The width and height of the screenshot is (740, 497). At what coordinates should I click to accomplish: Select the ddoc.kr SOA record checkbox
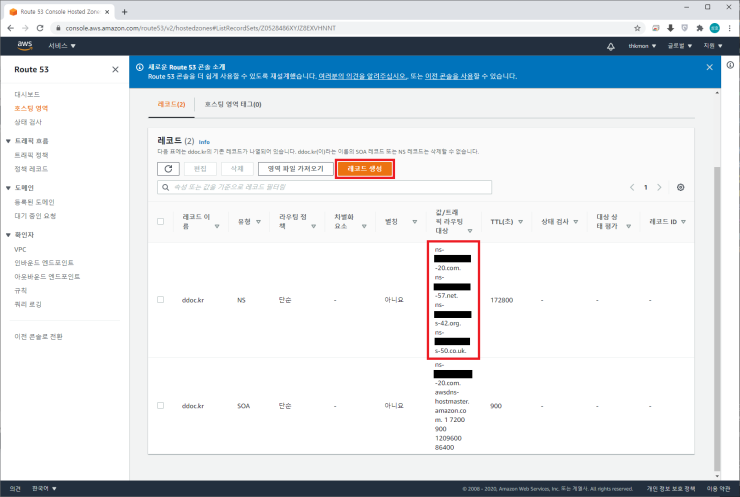(x=161, y=407)
